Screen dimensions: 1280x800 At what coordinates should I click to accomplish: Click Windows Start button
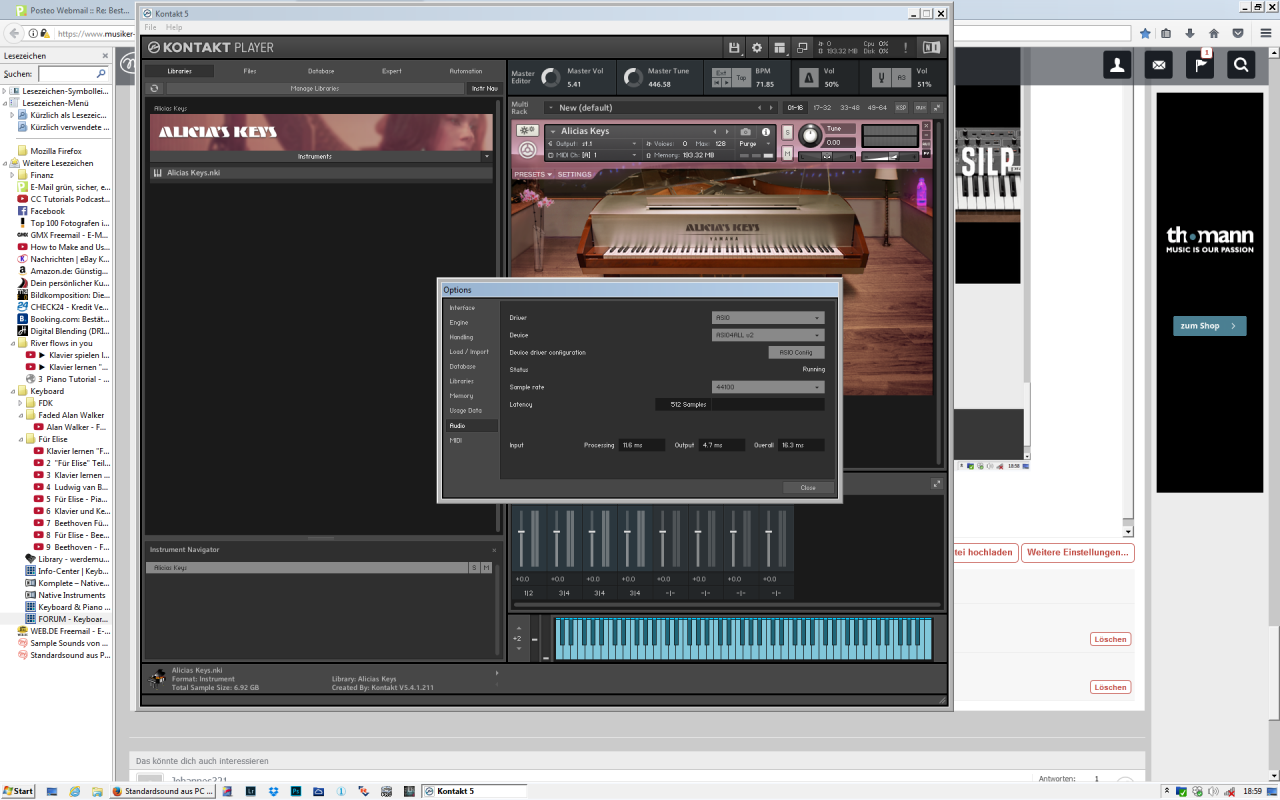click(x=18, y=791)
